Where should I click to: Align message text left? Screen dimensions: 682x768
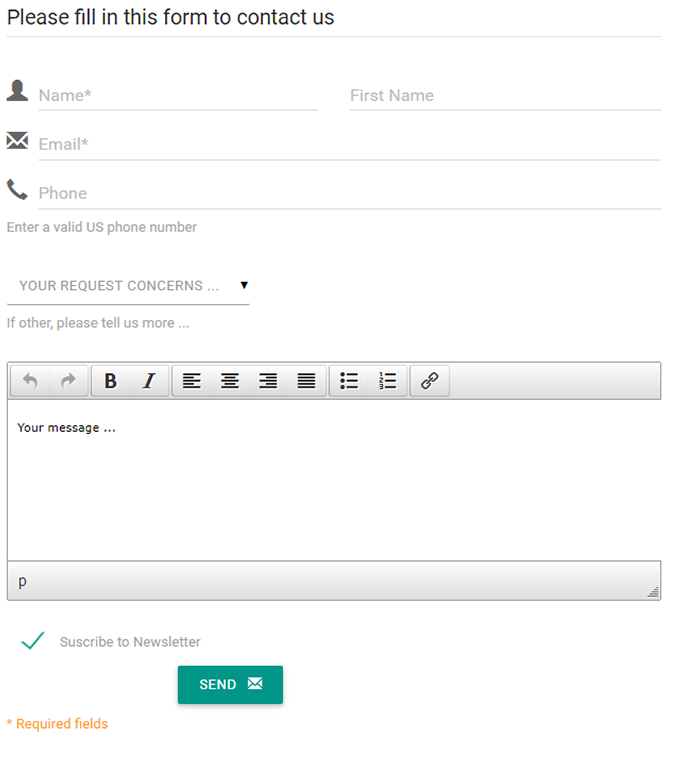pyautogui.click(x=192, y=381)
